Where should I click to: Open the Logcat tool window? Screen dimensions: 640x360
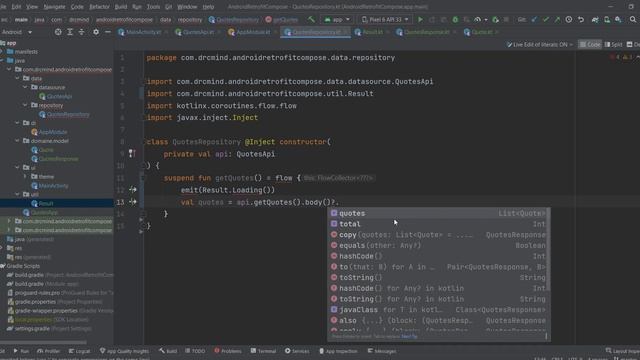80,351
